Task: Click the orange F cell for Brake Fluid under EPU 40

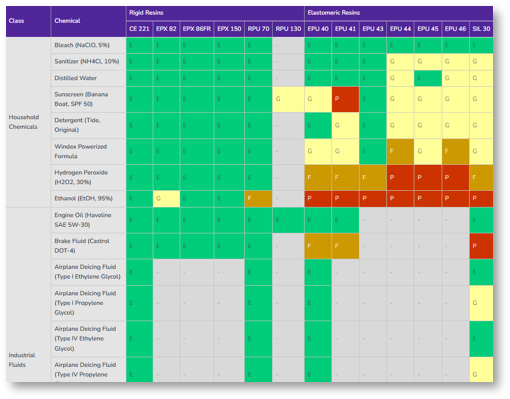Action: point(318,246)
